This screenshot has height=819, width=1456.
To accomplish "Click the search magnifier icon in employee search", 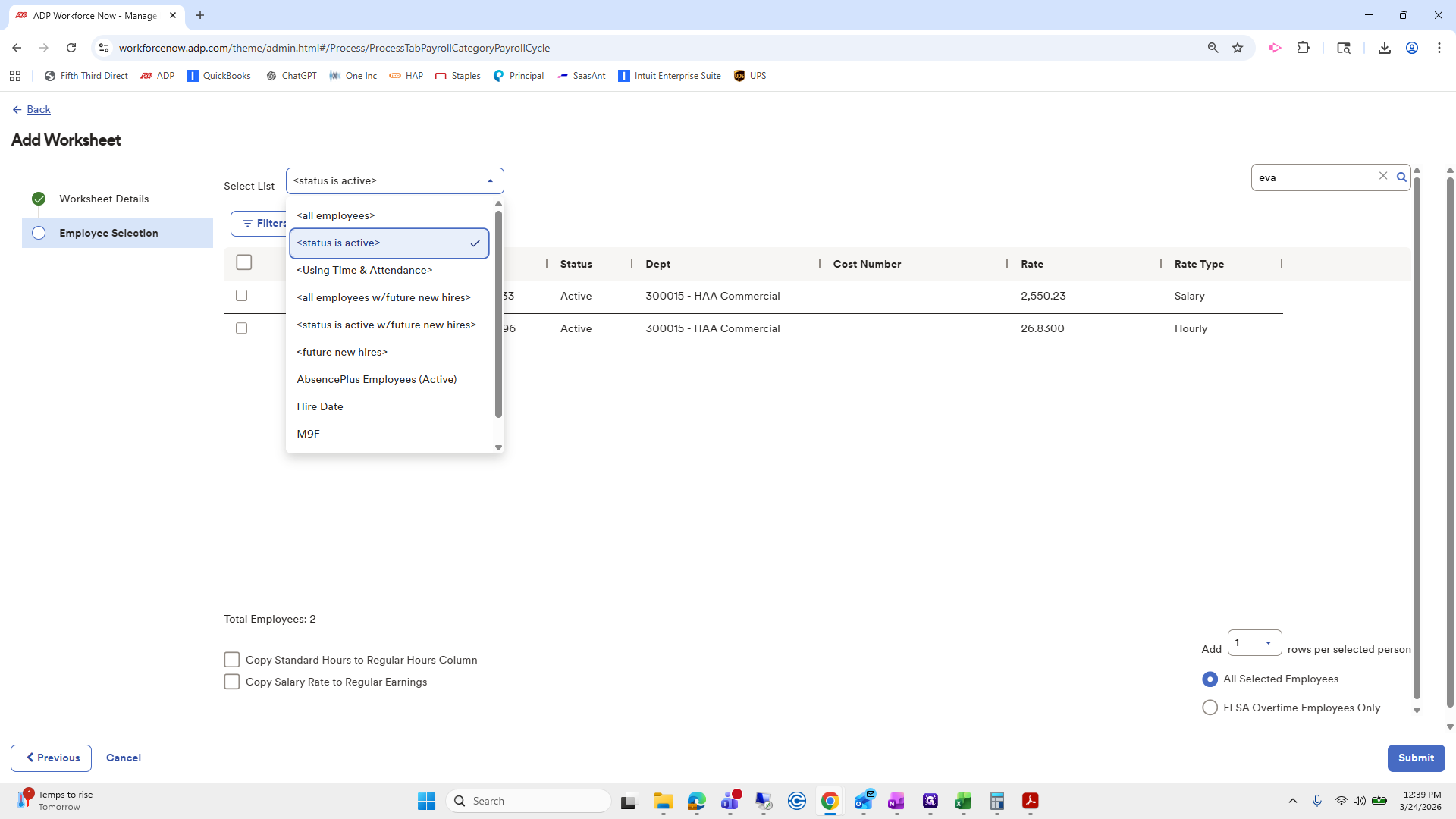I will [x=1401, y=177].
